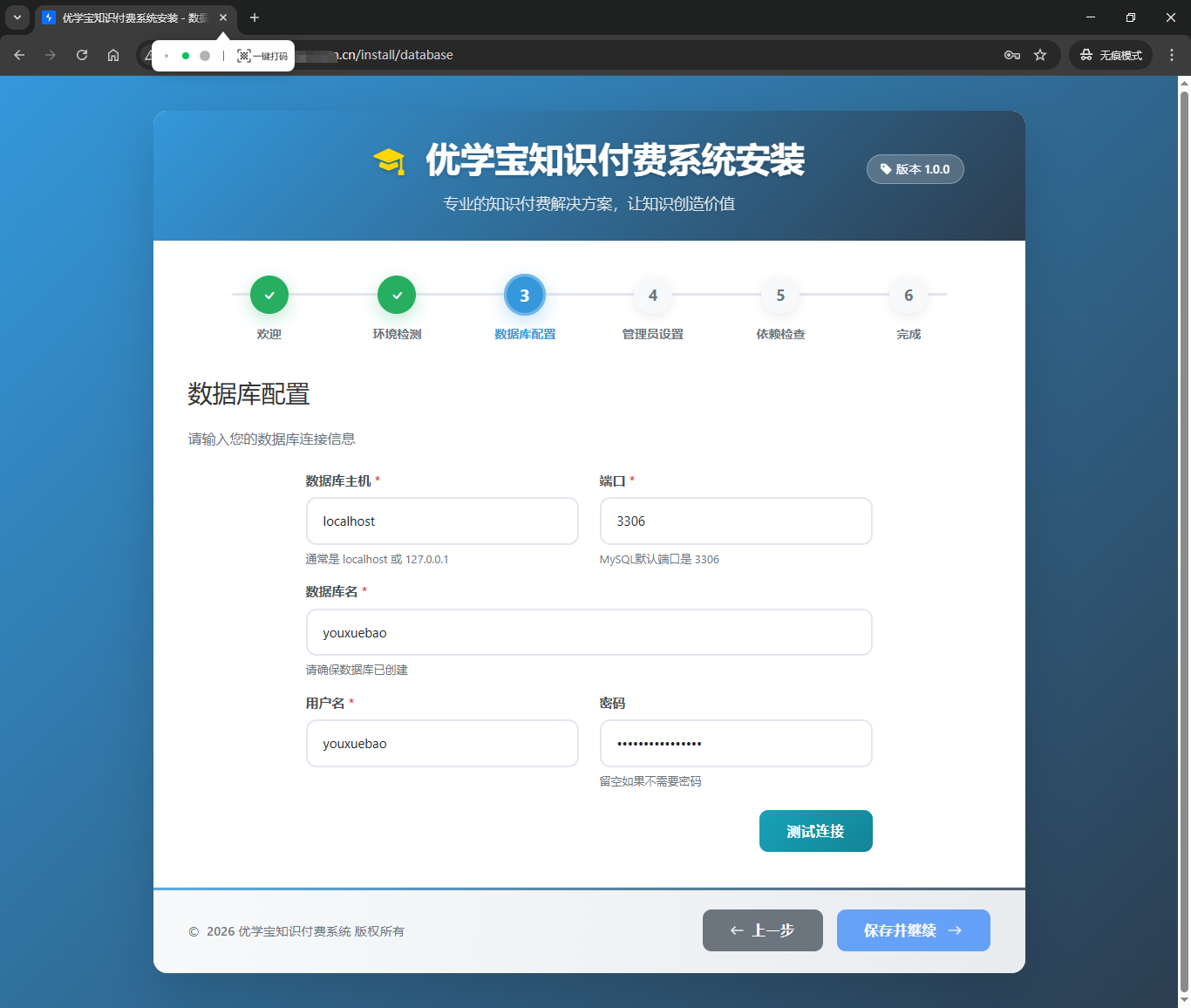Click the browser home icon
This screenshot has height=1008, width=1191.
pos(113,55)
